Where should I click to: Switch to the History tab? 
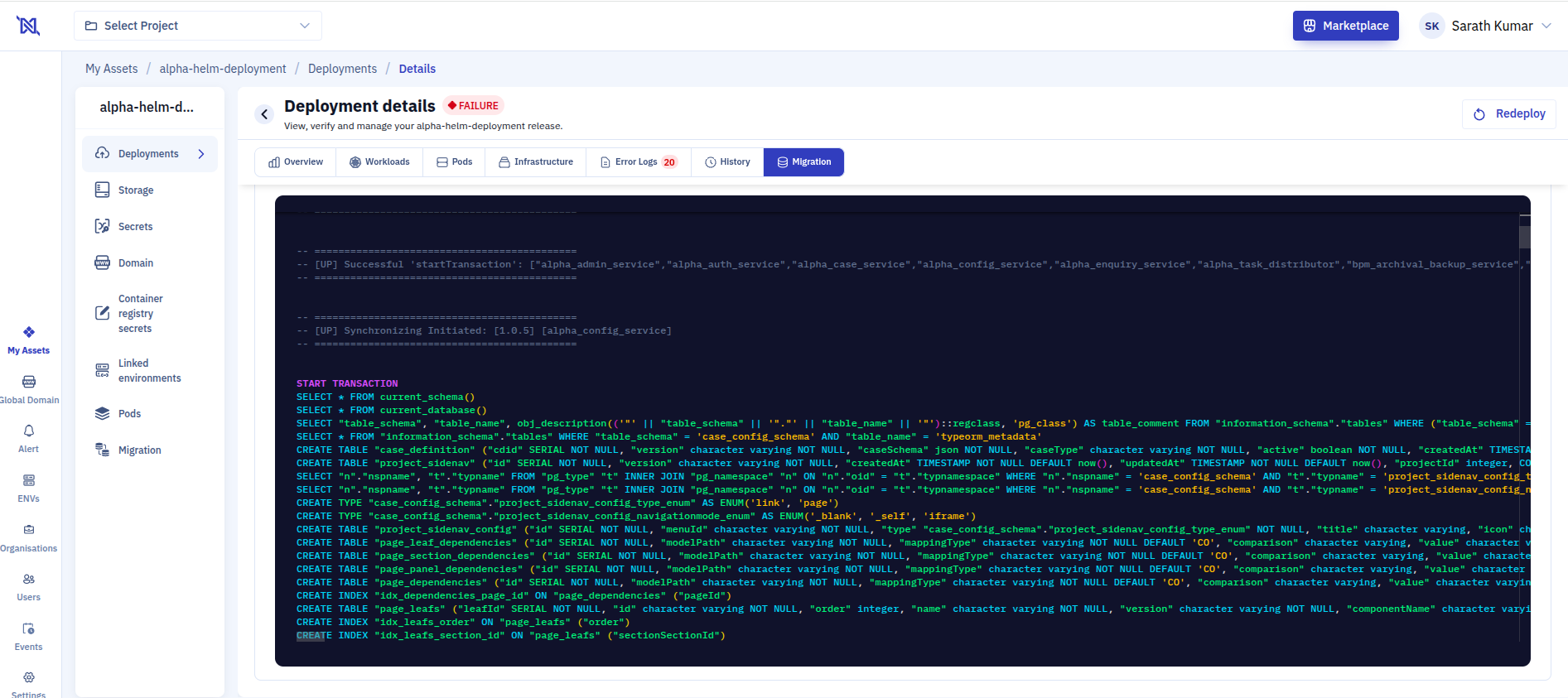[727, 162]
